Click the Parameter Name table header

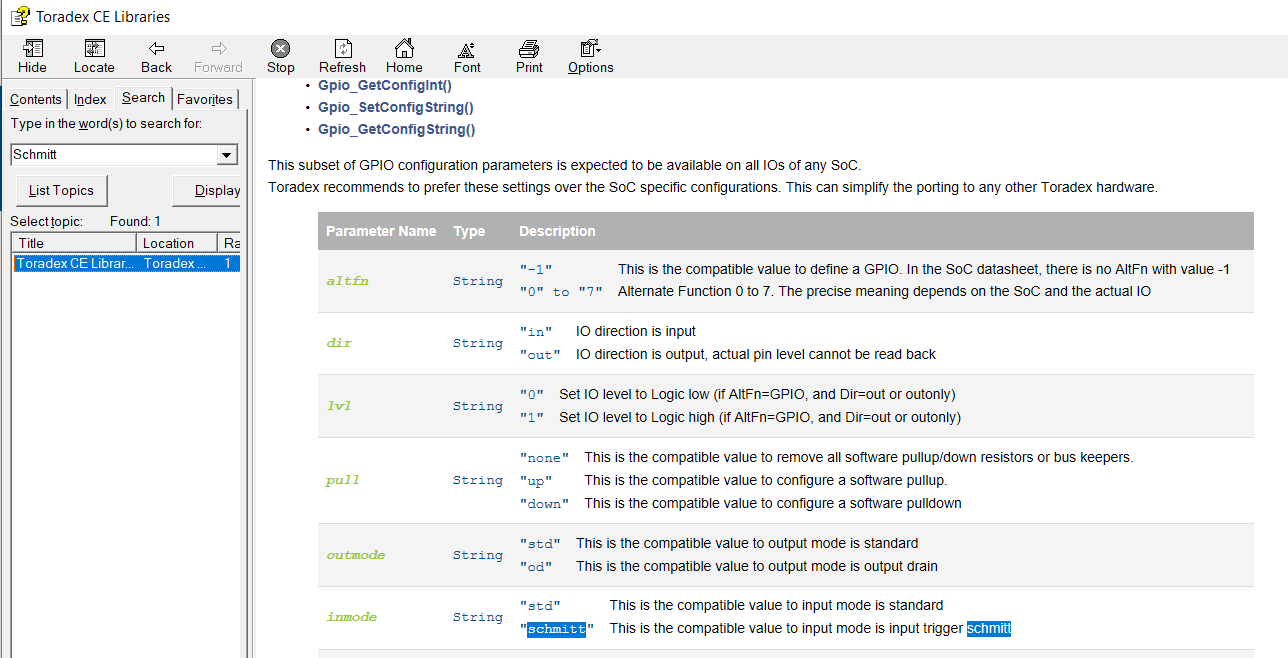(381, 231)
